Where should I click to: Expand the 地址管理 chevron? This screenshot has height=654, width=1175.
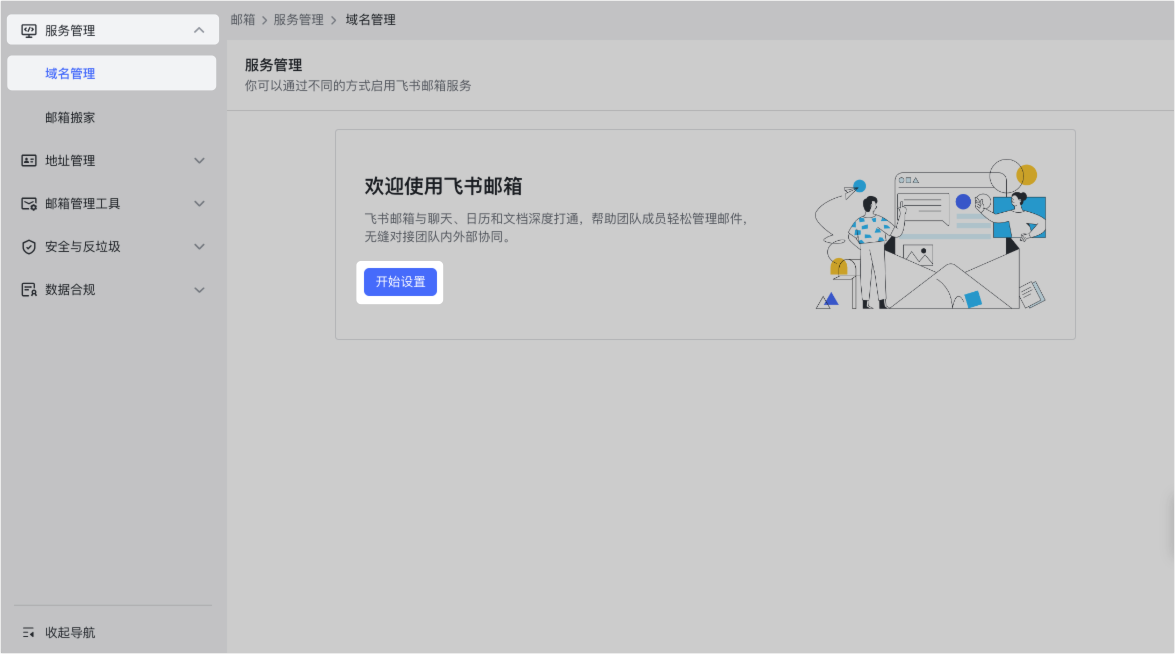[x=199, y=160]
